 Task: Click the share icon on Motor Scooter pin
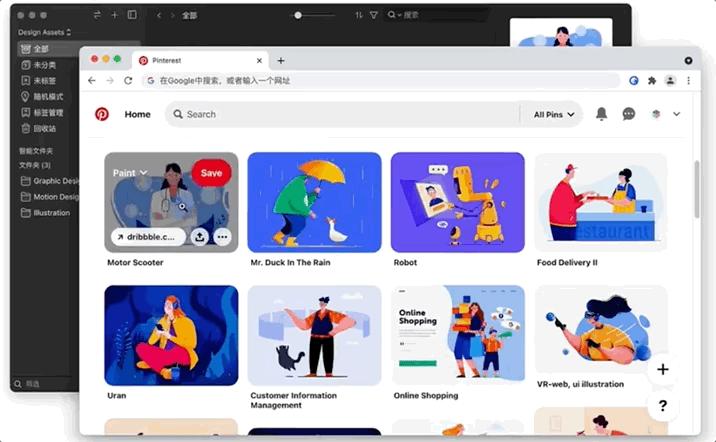pos(200,237)
